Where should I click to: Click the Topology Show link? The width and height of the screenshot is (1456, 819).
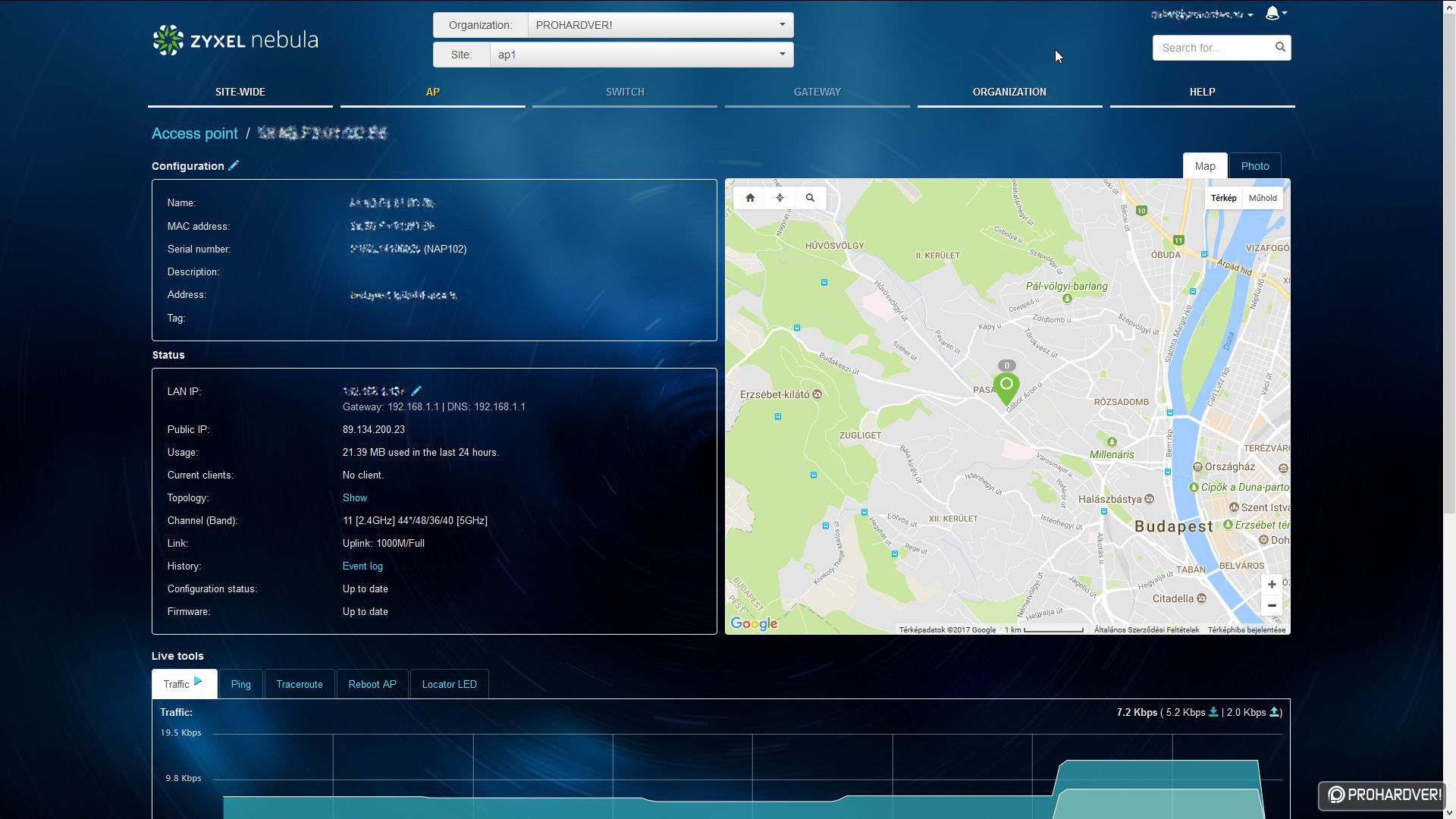(355, 498)
